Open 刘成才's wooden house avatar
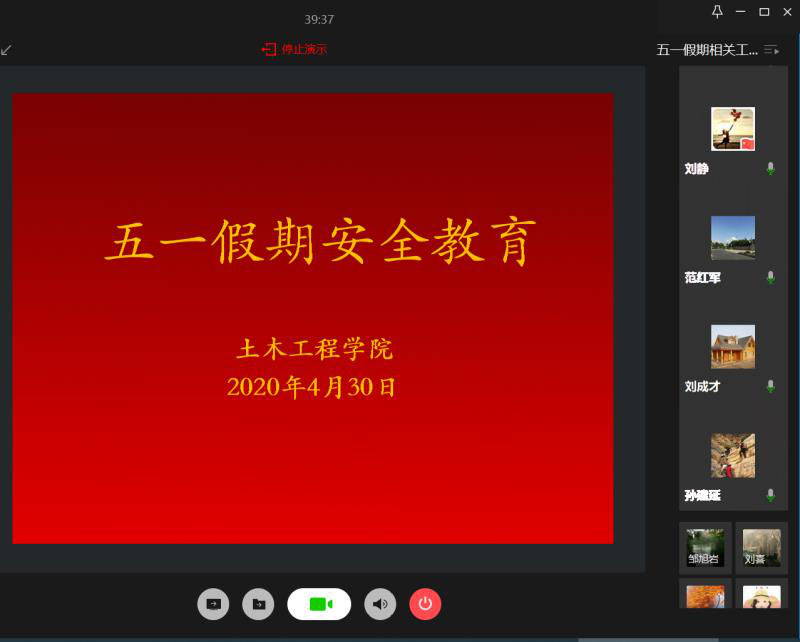Image resolution: width=800 pixels, height=642 pixels. point(733,347)
